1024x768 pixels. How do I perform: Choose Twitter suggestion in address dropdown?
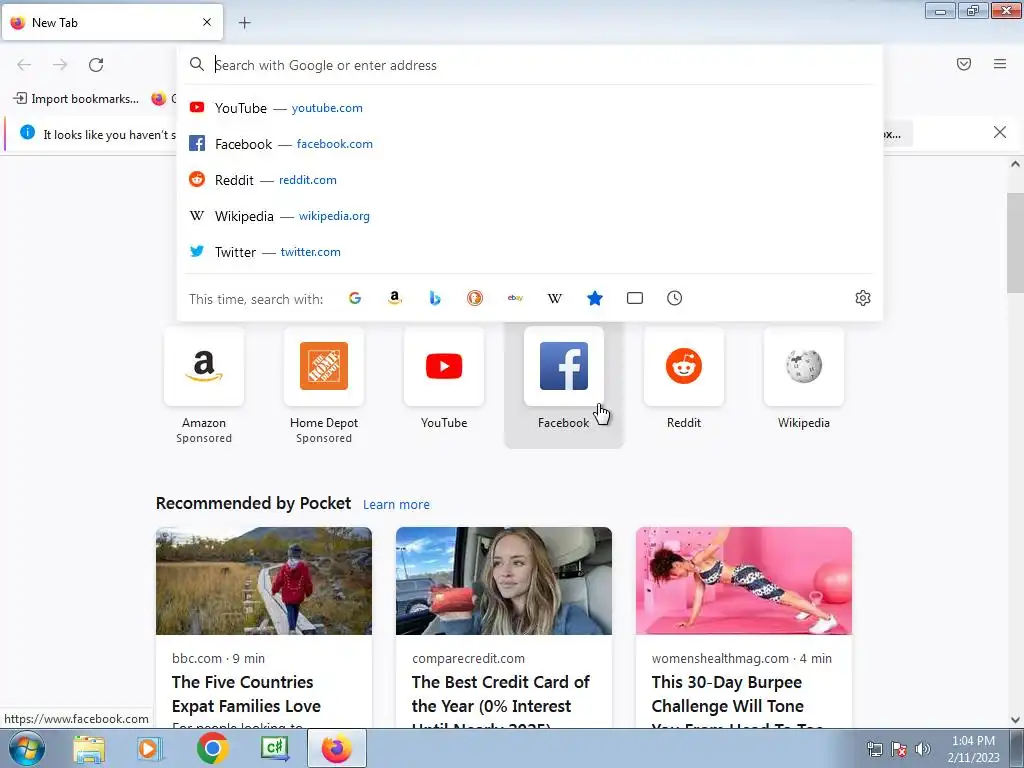pos(530,251)
